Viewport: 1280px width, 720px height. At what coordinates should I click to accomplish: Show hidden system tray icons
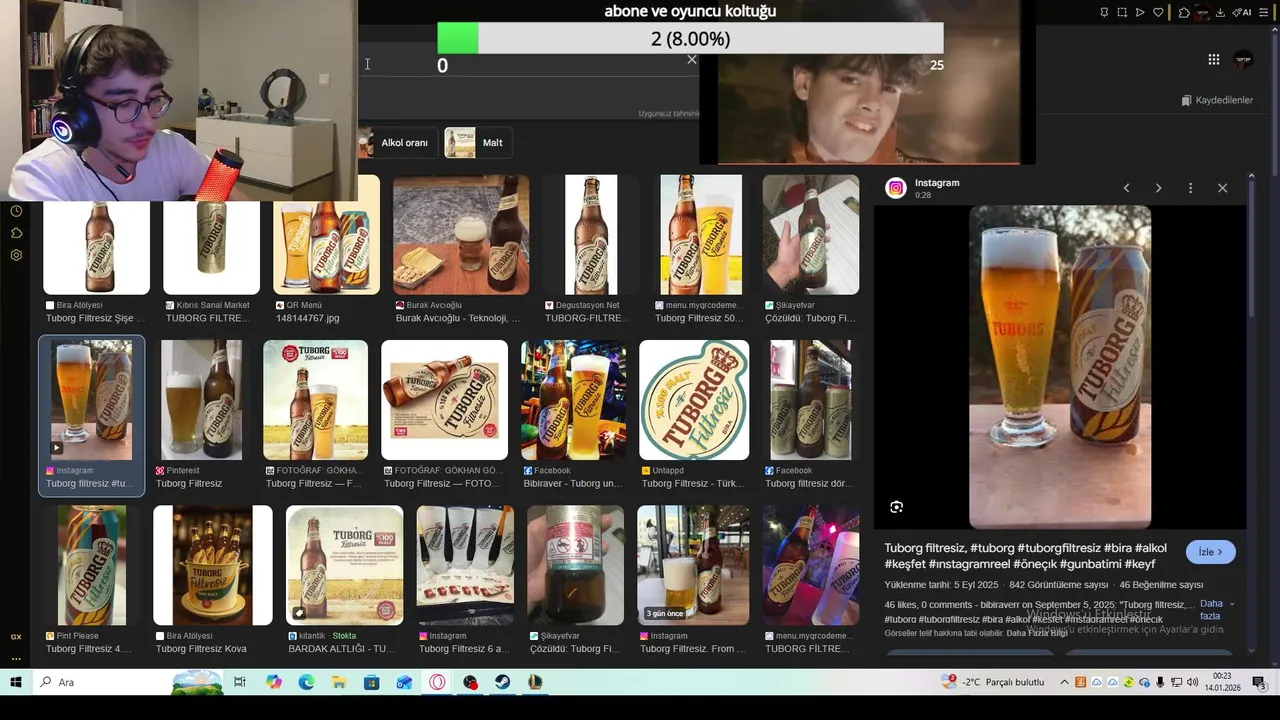click(x=1065, y=682)
